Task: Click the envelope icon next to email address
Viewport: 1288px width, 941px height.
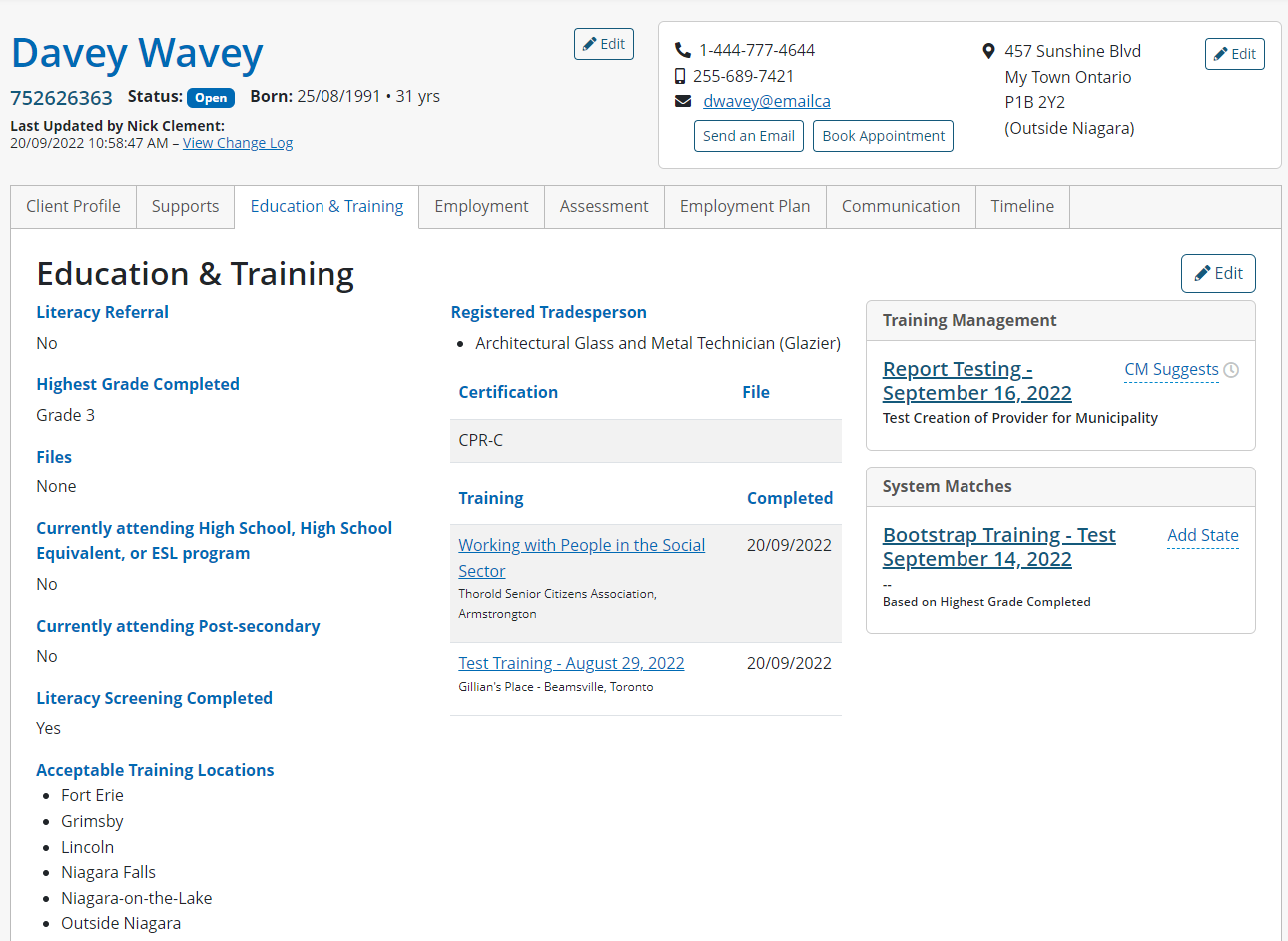Action: pyautogui.click(x=683, y=101)
